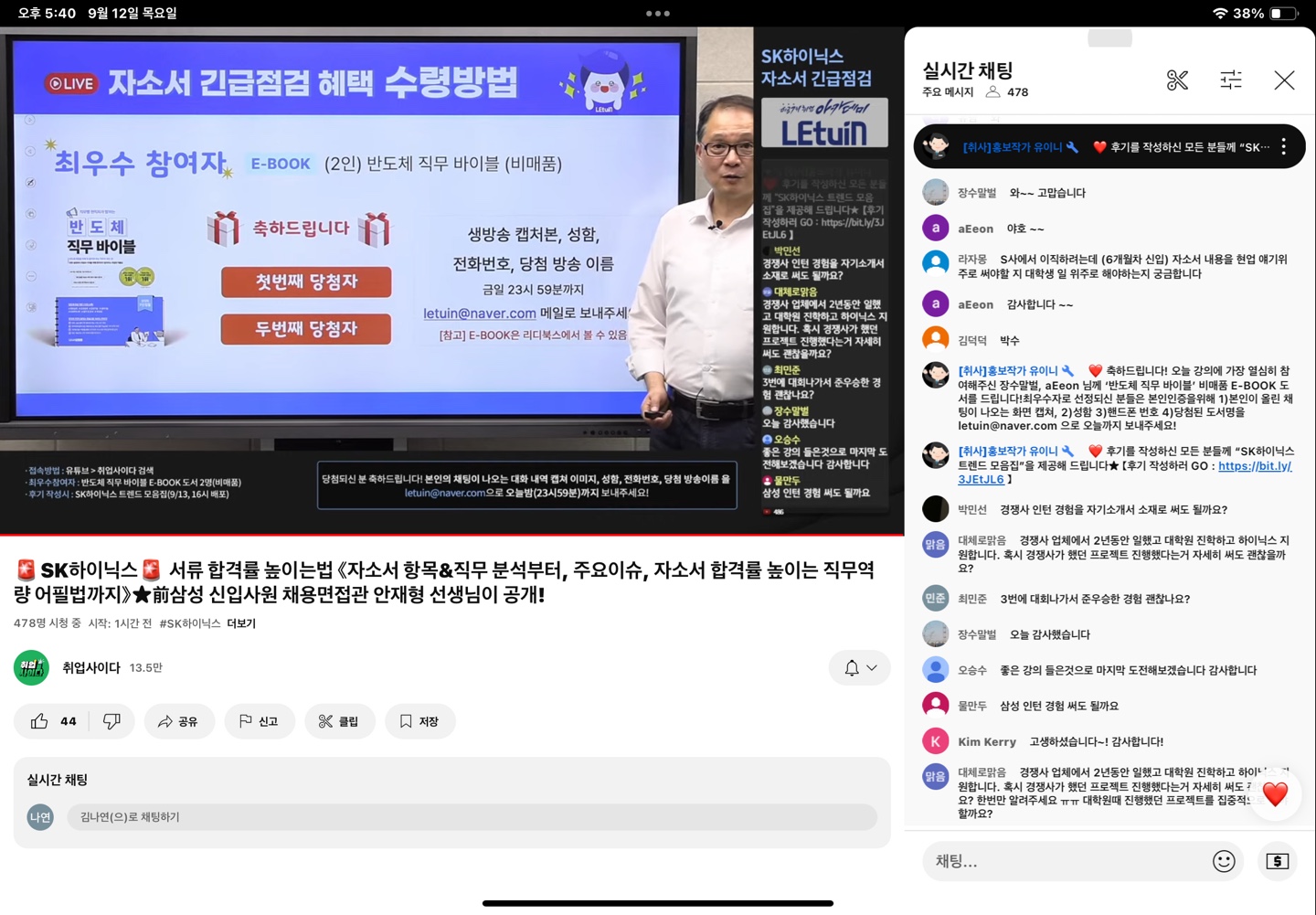Open emoji picker in chat input
The height and width of the screenshot is (915, 1316).
[1224, 861]
